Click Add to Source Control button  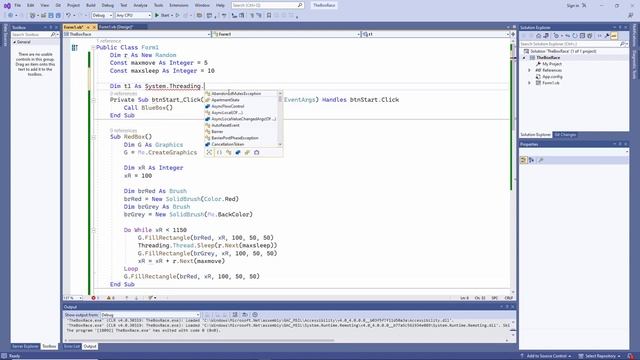pyautogui.click(x=547, y=356)
